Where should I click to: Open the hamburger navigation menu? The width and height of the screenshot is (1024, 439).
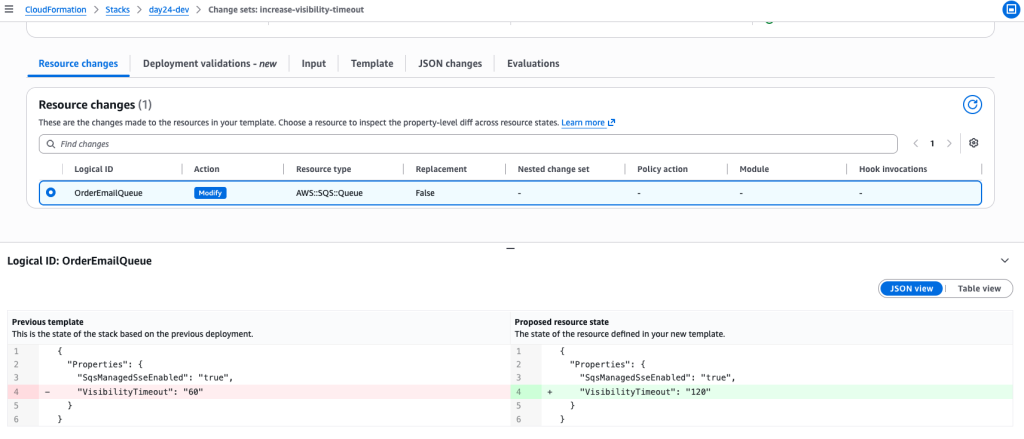tap(8, 10)
